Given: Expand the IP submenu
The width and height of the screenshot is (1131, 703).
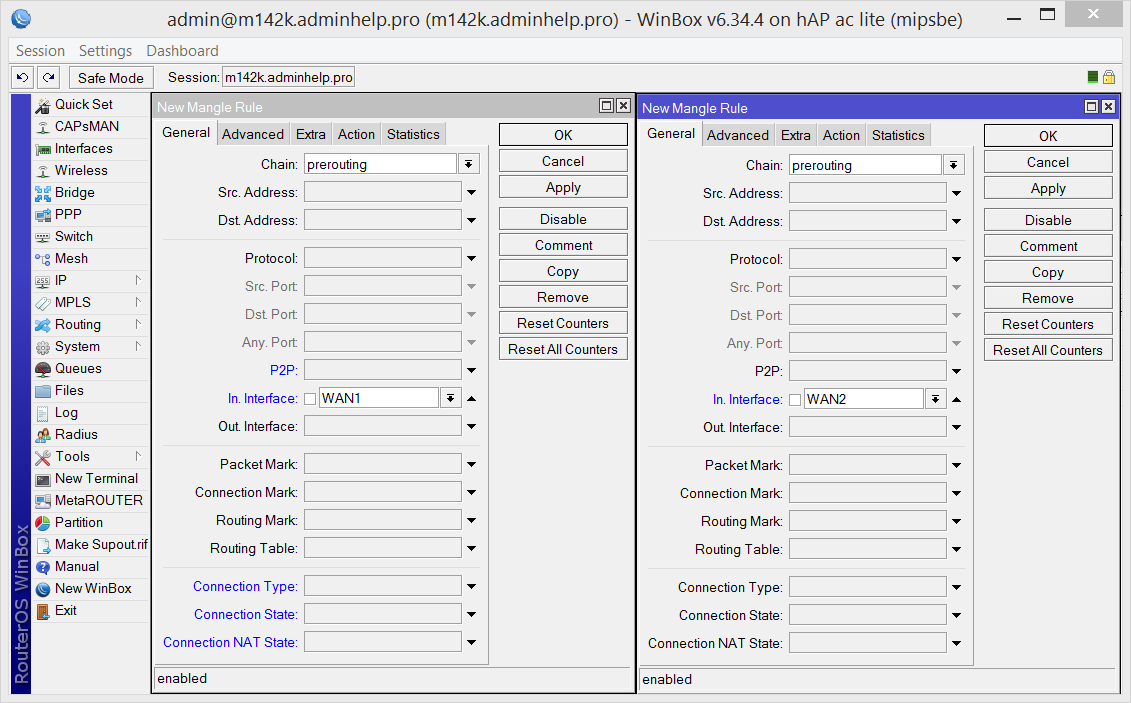Looking at the screenshot, I should click(x=138, y=280).
